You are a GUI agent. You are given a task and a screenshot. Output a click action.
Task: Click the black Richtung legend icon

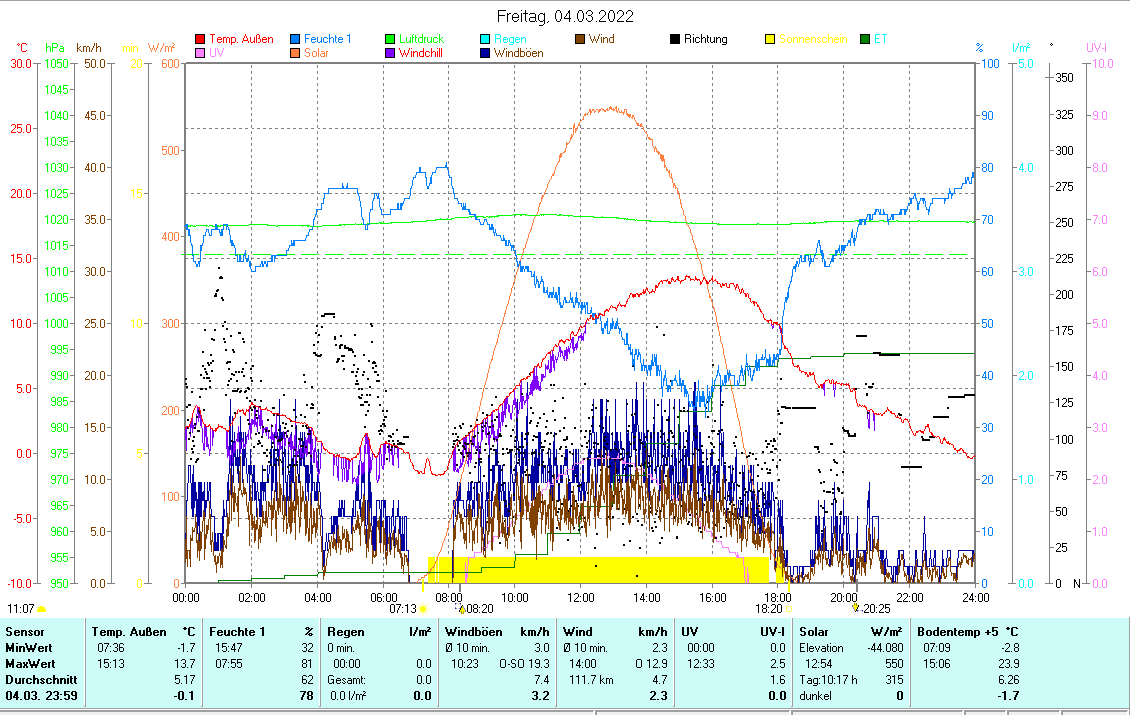(675, 40)
